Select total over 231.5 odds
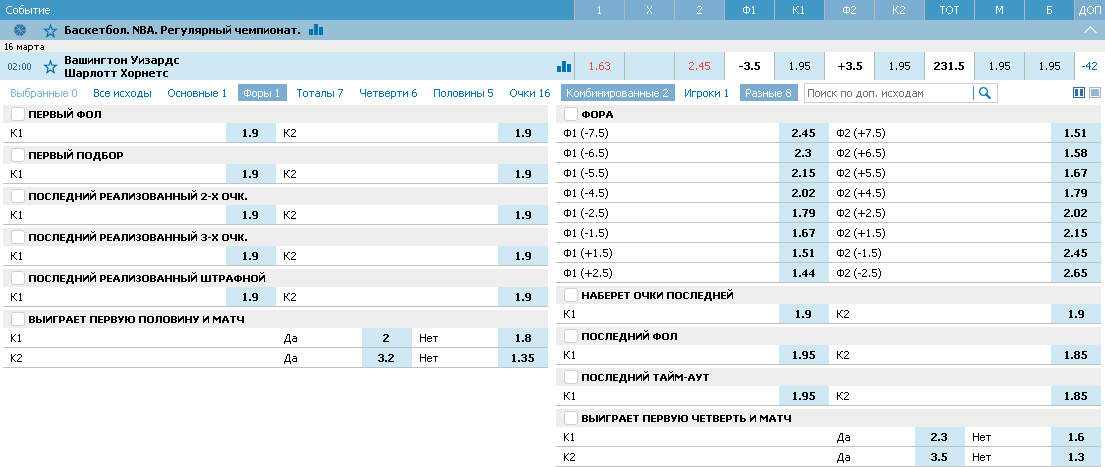This screenshot has width=1105, height=467. [1049, 66]
